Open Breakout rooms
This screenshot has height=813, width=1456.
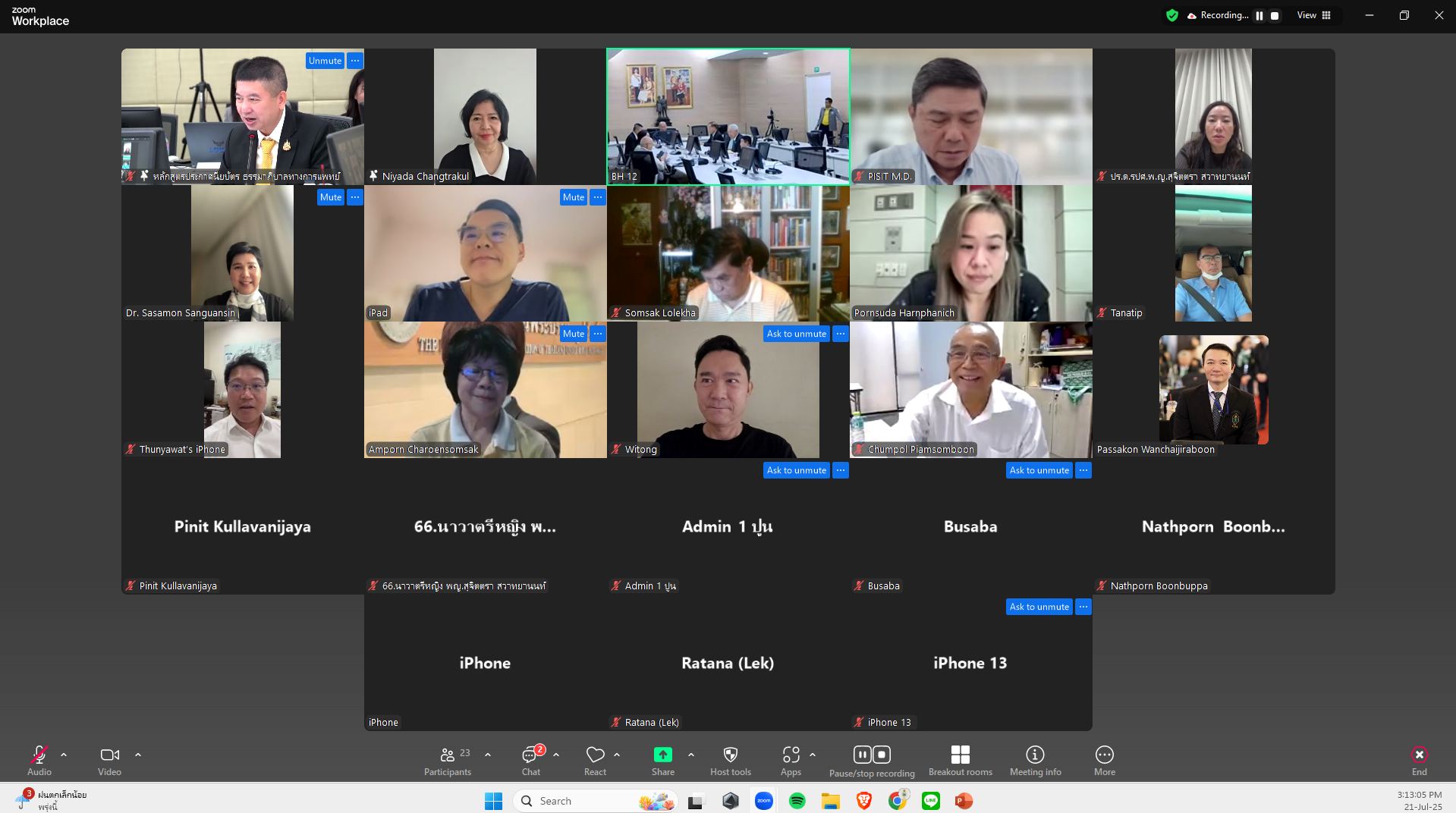point(960,760)
